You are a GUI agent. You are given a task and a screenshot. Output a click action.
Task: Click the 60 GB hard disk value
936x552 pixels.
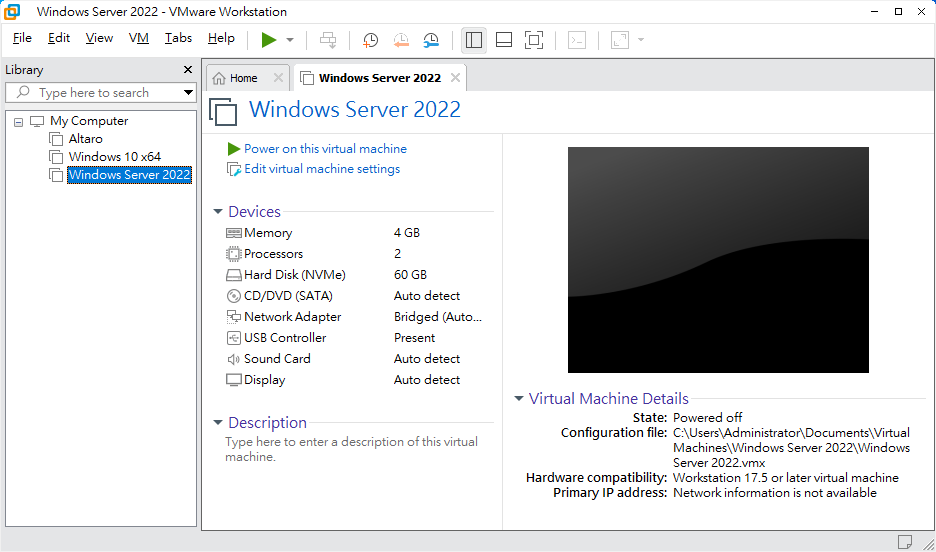coord(410,275)
